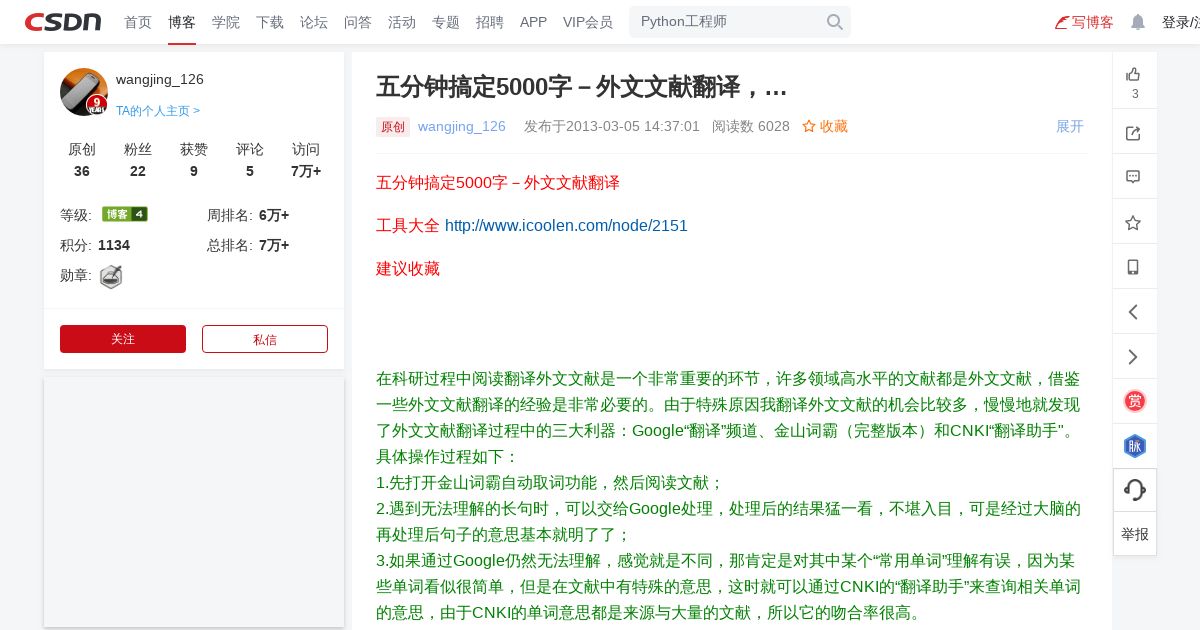Click the 访问 count 7万+
This screenshot has height=630, width=1200.
tap(306, 171)
